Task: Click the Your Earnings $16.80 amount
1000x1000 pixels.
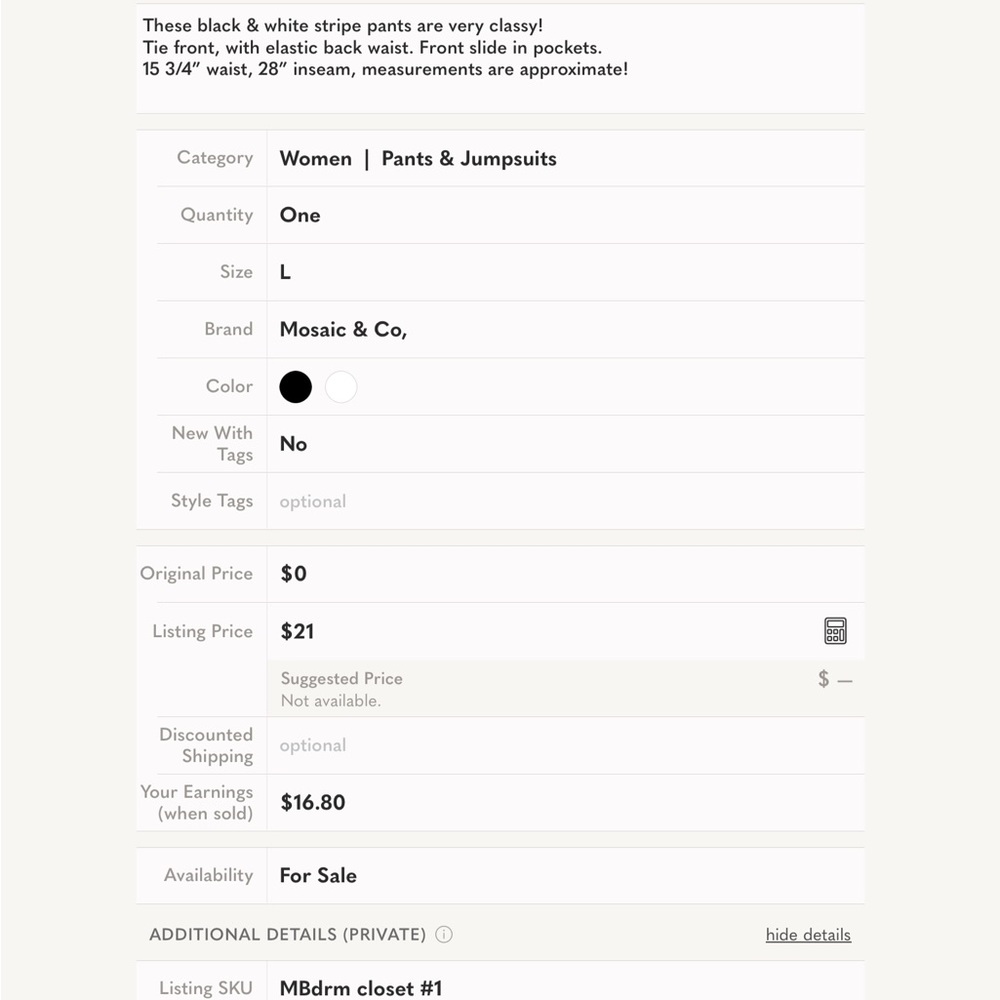Action: click(x=312, y=802)
